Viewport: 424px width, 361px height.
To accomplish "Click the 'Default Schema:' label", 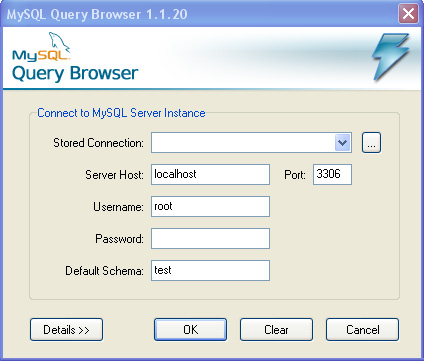I will tap(104, 271).
